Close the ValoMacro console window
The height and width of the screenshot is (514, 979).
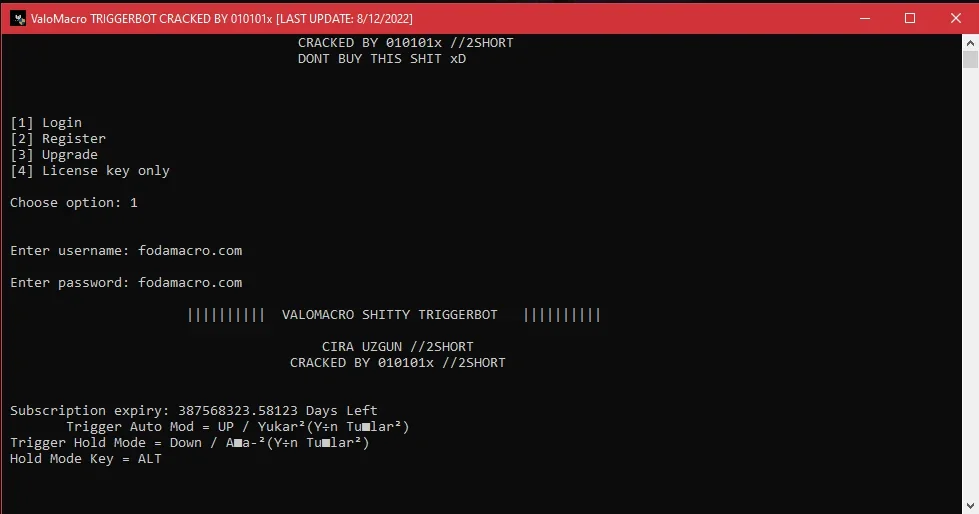point(955,19)
